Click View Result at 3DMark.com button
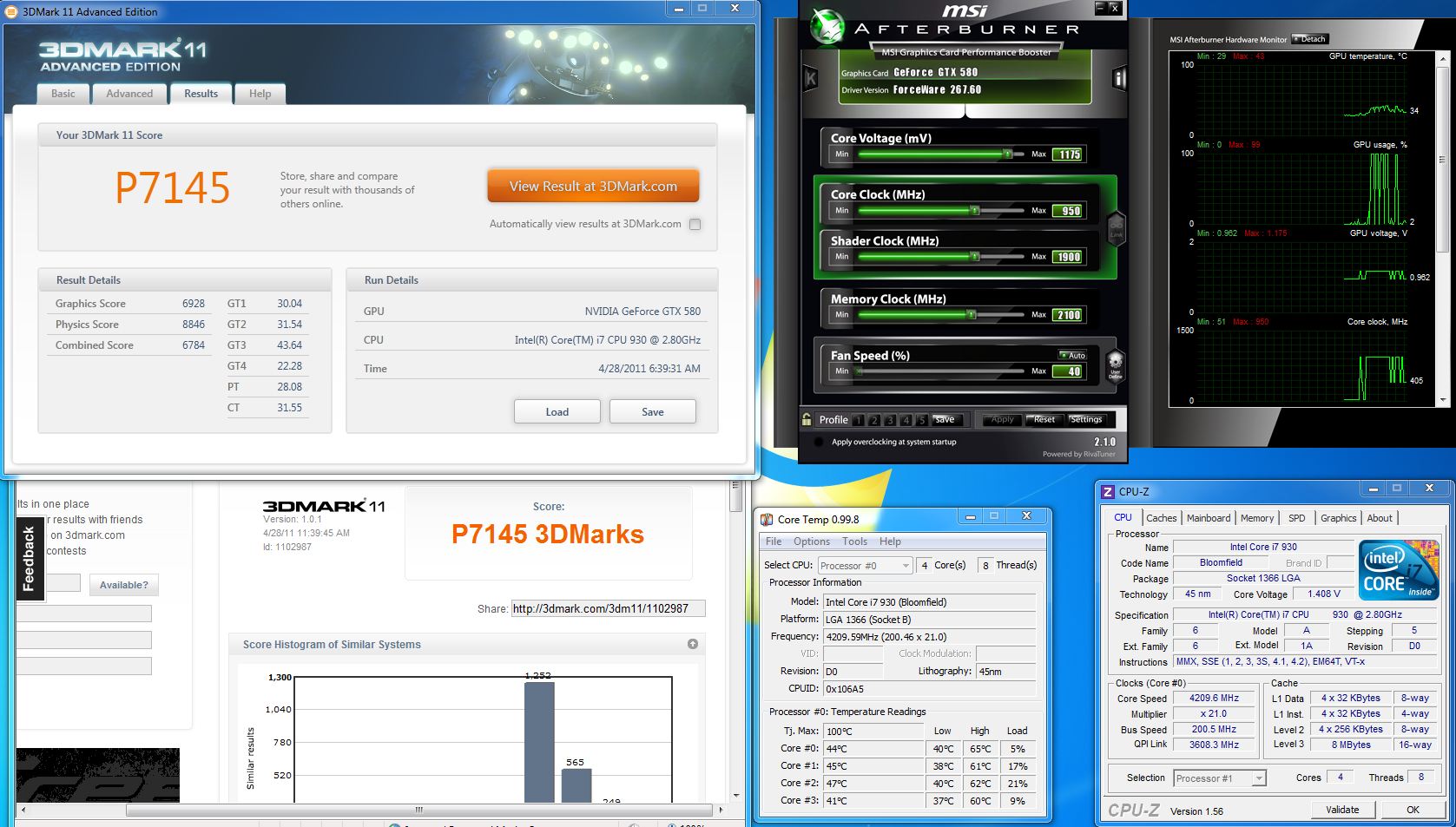1456x827 pixels. click(x=593, y=186)
